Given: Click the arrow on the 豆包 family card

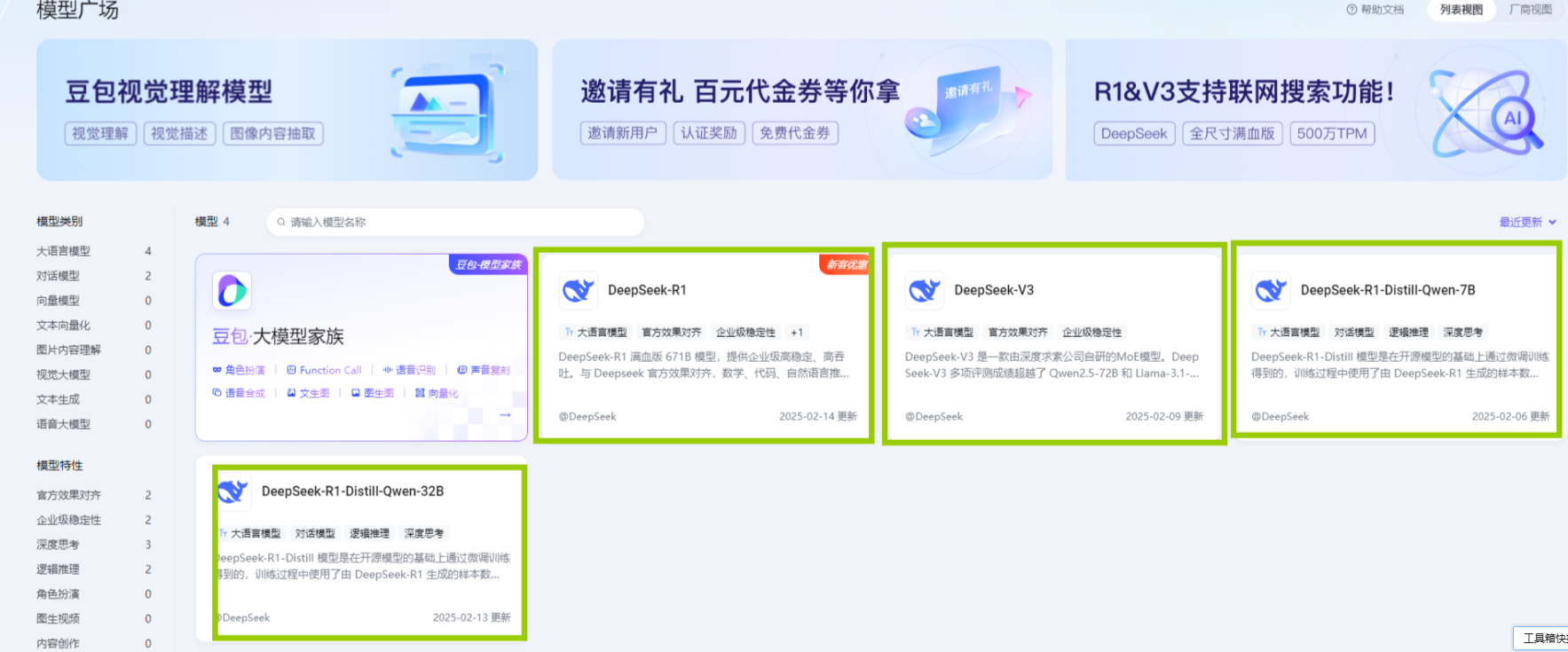Looking at the screenshot, I should (x=505, y=414).
